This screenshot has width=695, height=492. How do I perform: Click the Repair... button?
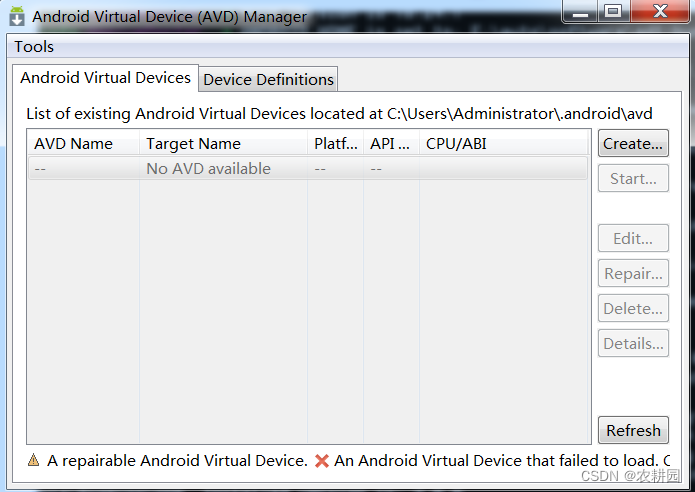coord(633,274)
